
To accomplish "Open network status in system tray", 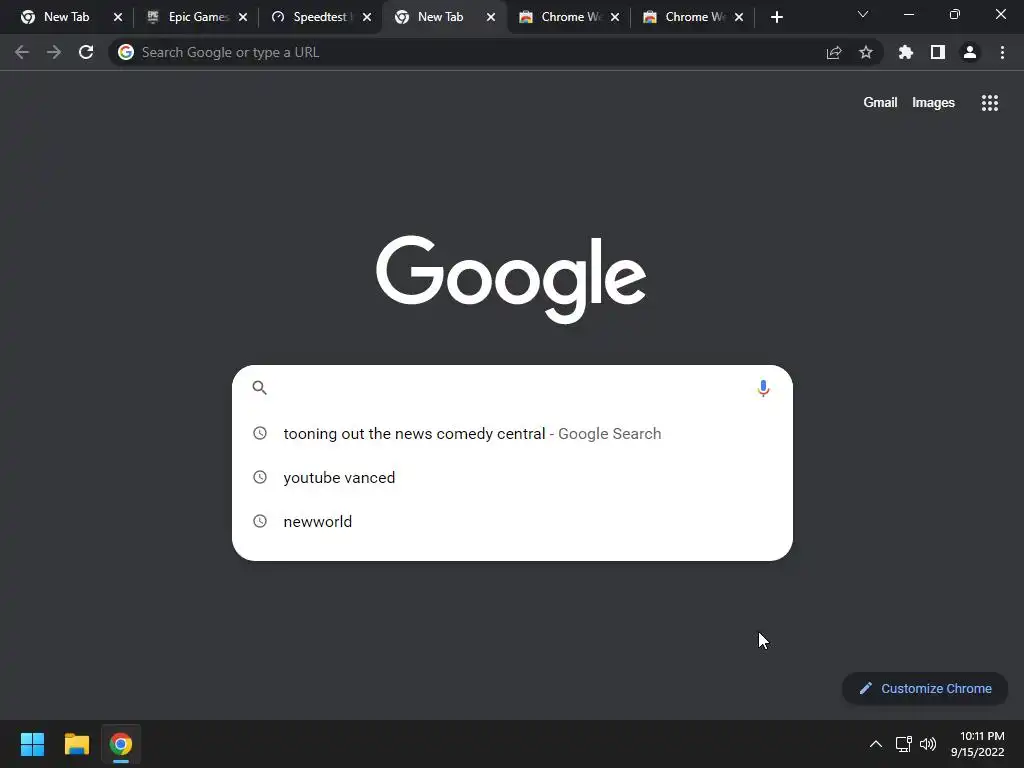I will (904, 744).
